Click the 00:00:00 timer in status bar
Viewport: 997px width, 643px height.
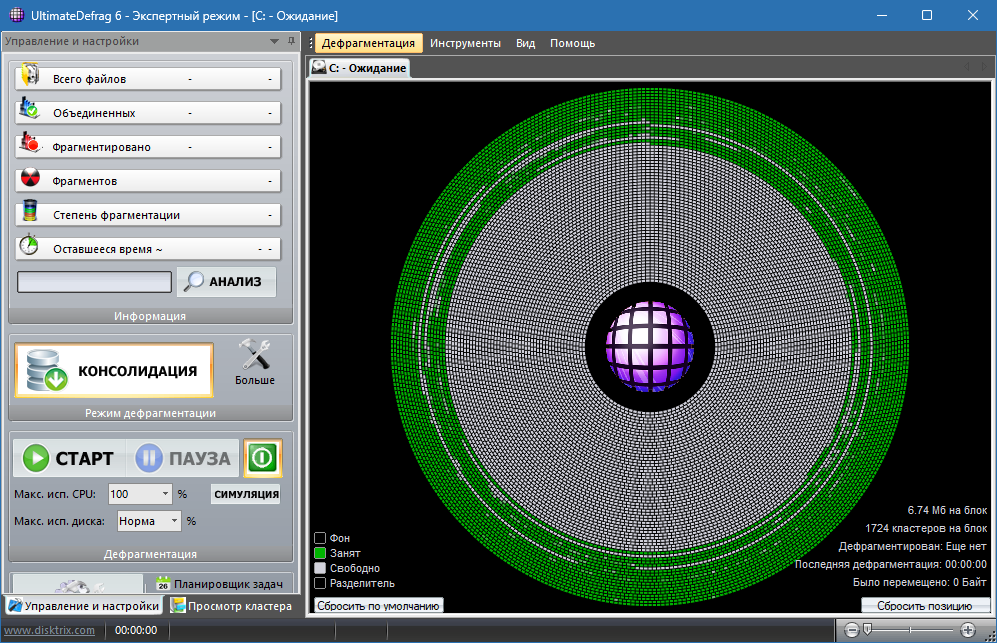[136, 630]
